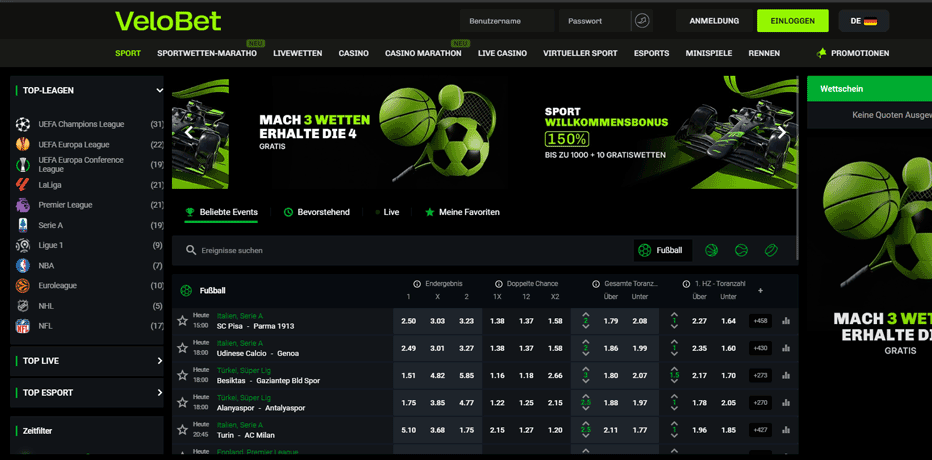The width and height of the screenshot is (932, 460).
Task: Add SC Pisa – Parma 1913 to favorites
Action: 182,321
